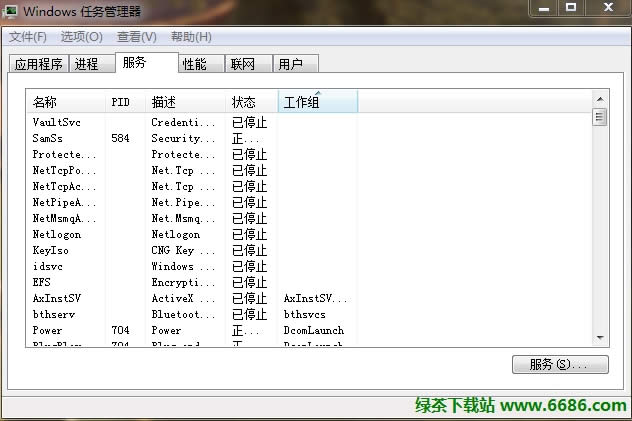Open the 文件(F) menu
Image resolution: width=632 pixels, height=421 pixels.
click(28, 37)
